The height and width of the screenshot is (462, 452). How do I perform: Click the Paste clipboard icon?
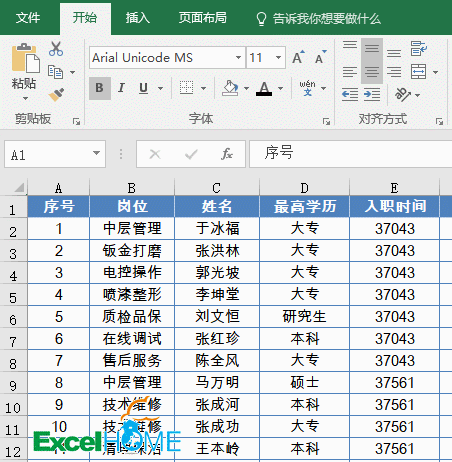pyautogui.click(x=25, y=58)
